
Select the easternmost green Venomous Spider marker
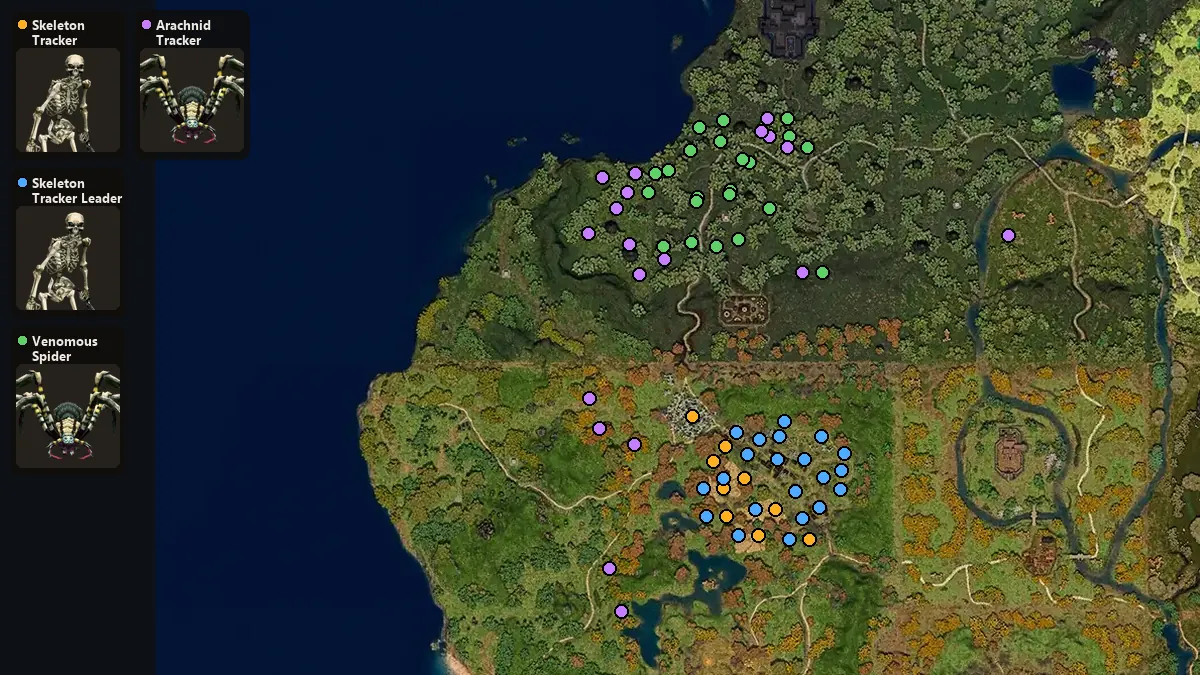822,272
